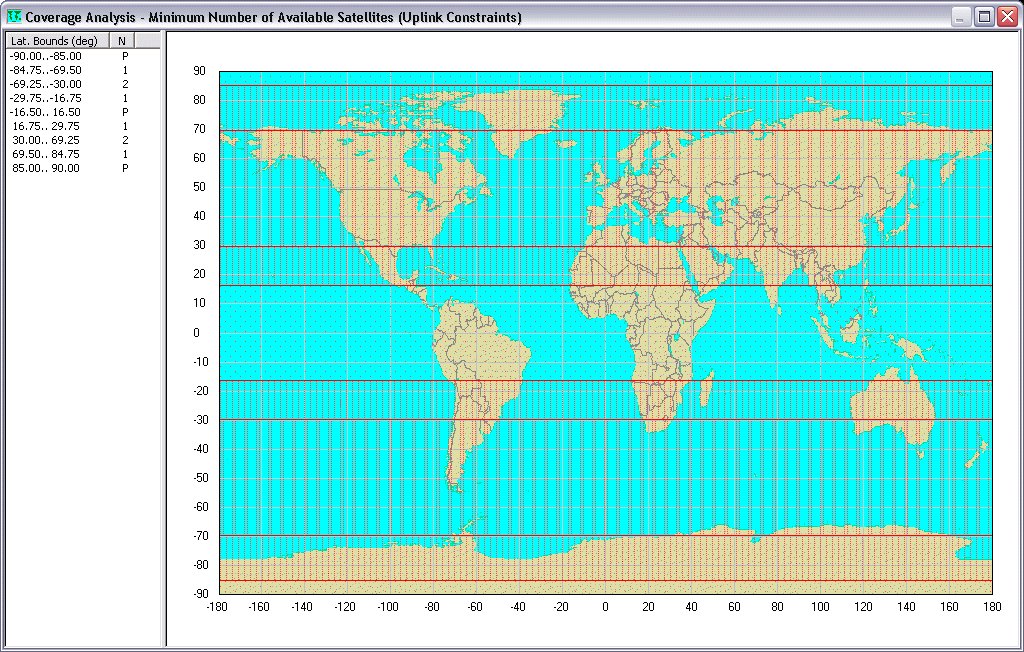Select the 69.50..84.75 latitude row
This screenshot has width=1024, height=652.
click(x=46, y=155)
